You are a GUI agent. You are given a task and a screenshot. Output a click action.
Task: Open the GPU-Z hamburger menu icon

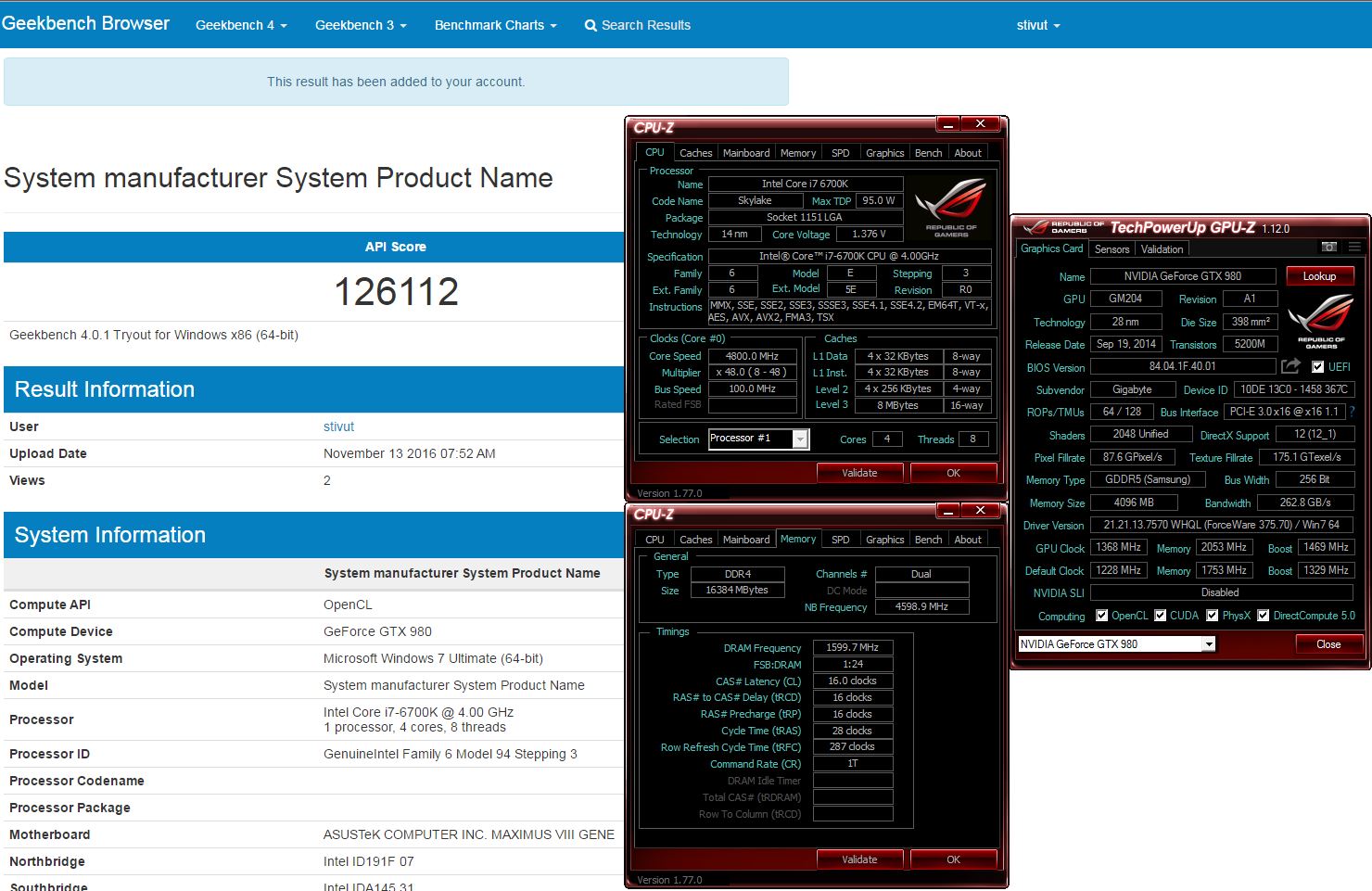click(x=1354, y=247)
